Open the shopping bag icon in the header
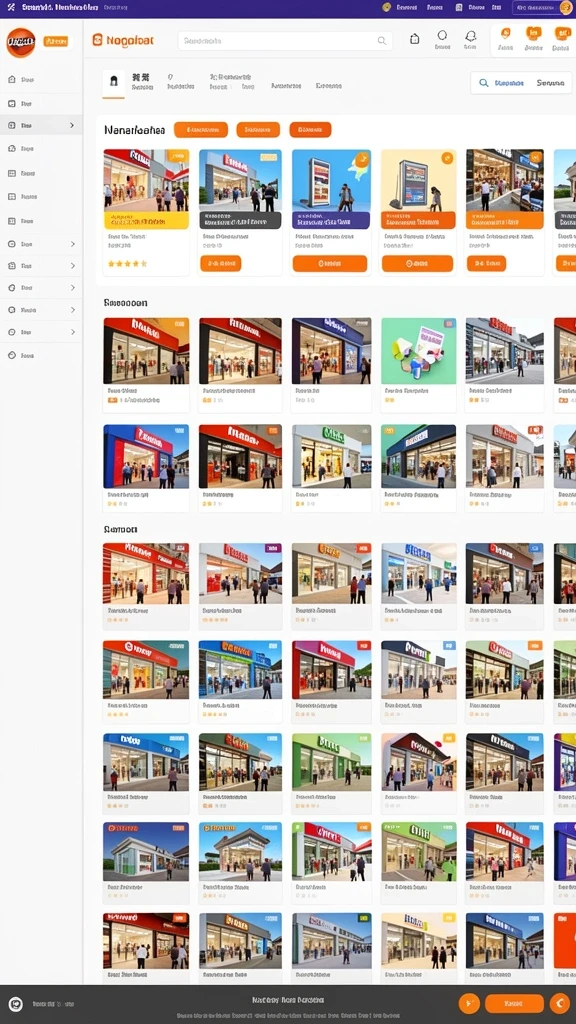Image resolution: width=576 pixels, height=1024 pixels. click(x=414, y=39)
